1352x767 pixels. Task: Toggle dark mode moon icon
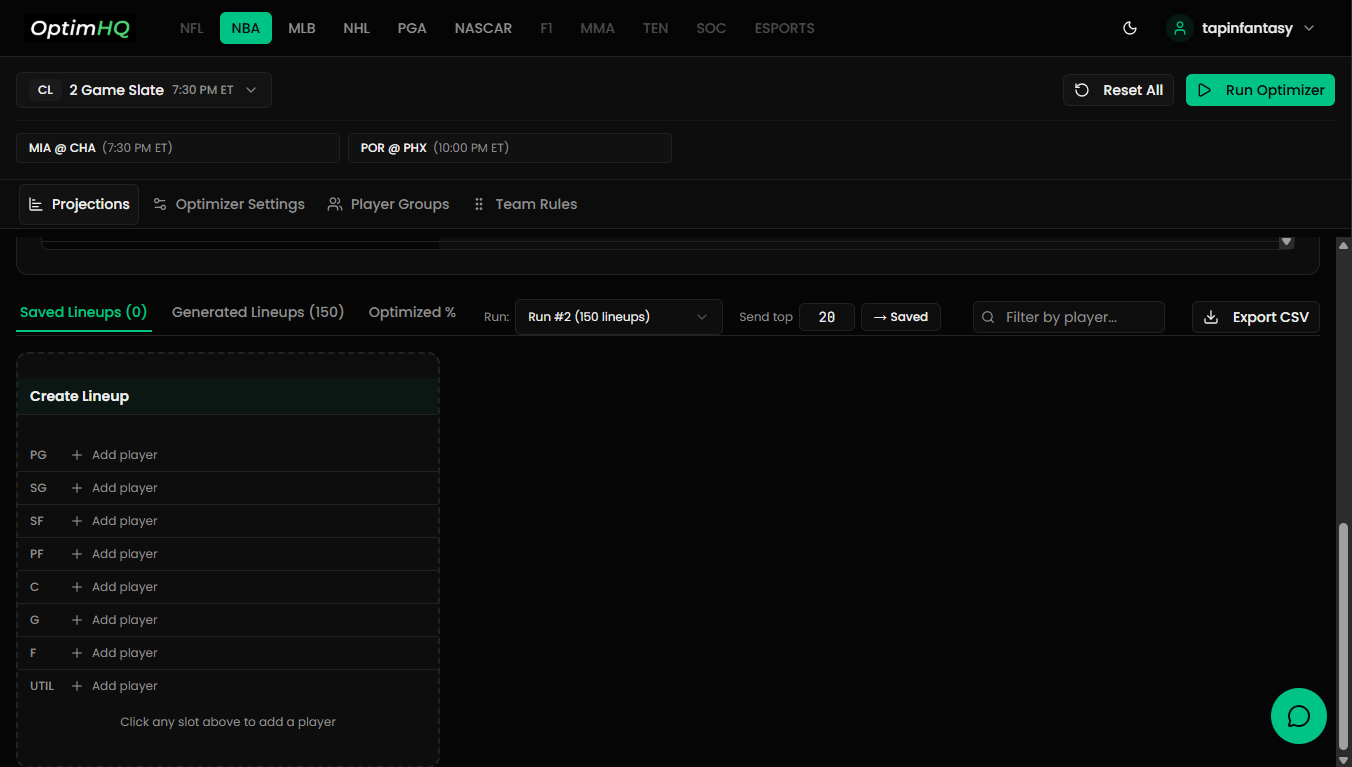click(x=1130, y=28)
